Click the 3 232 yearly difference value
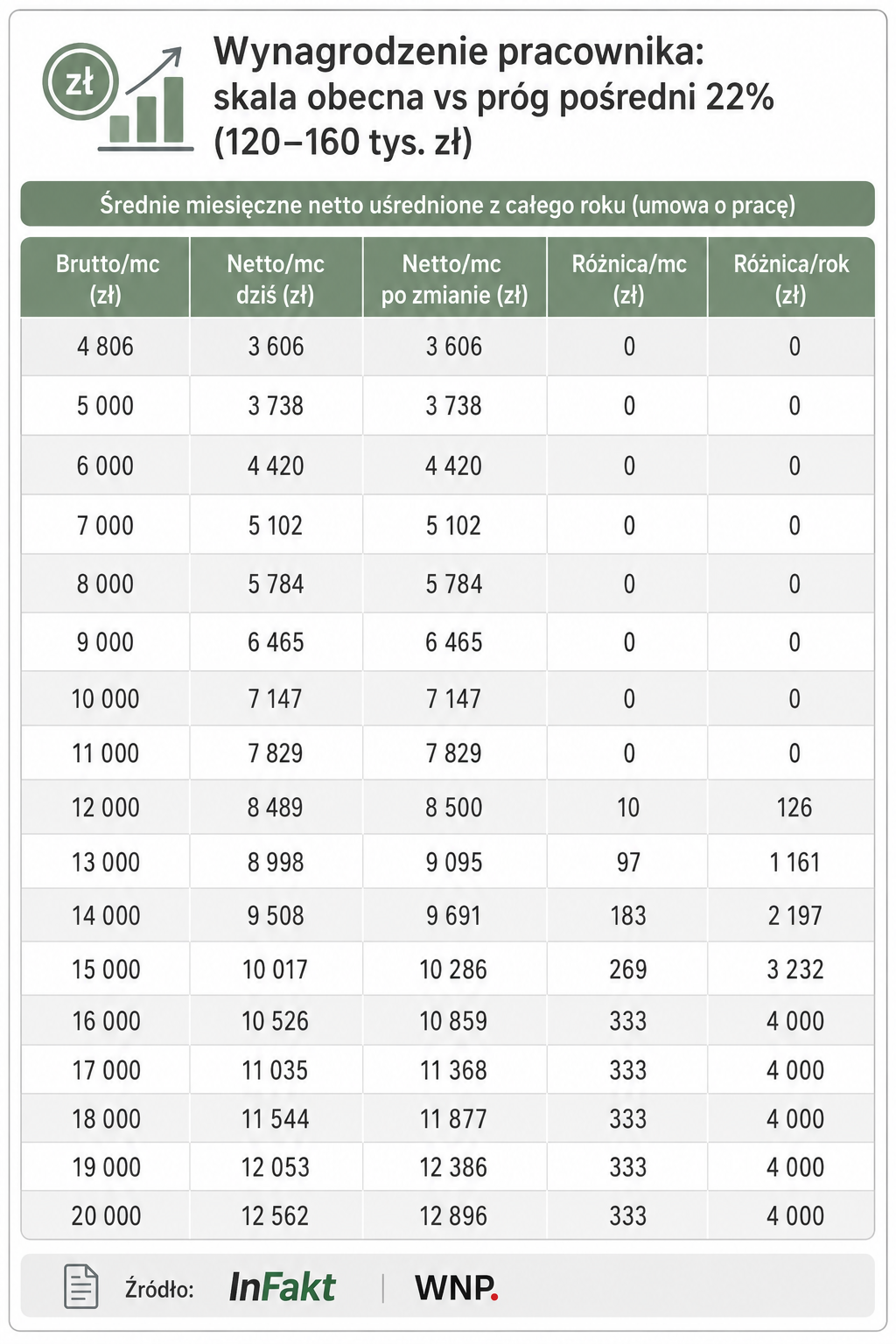The image size is (896, 1344). pyautogui.click(x=794, y=969)
